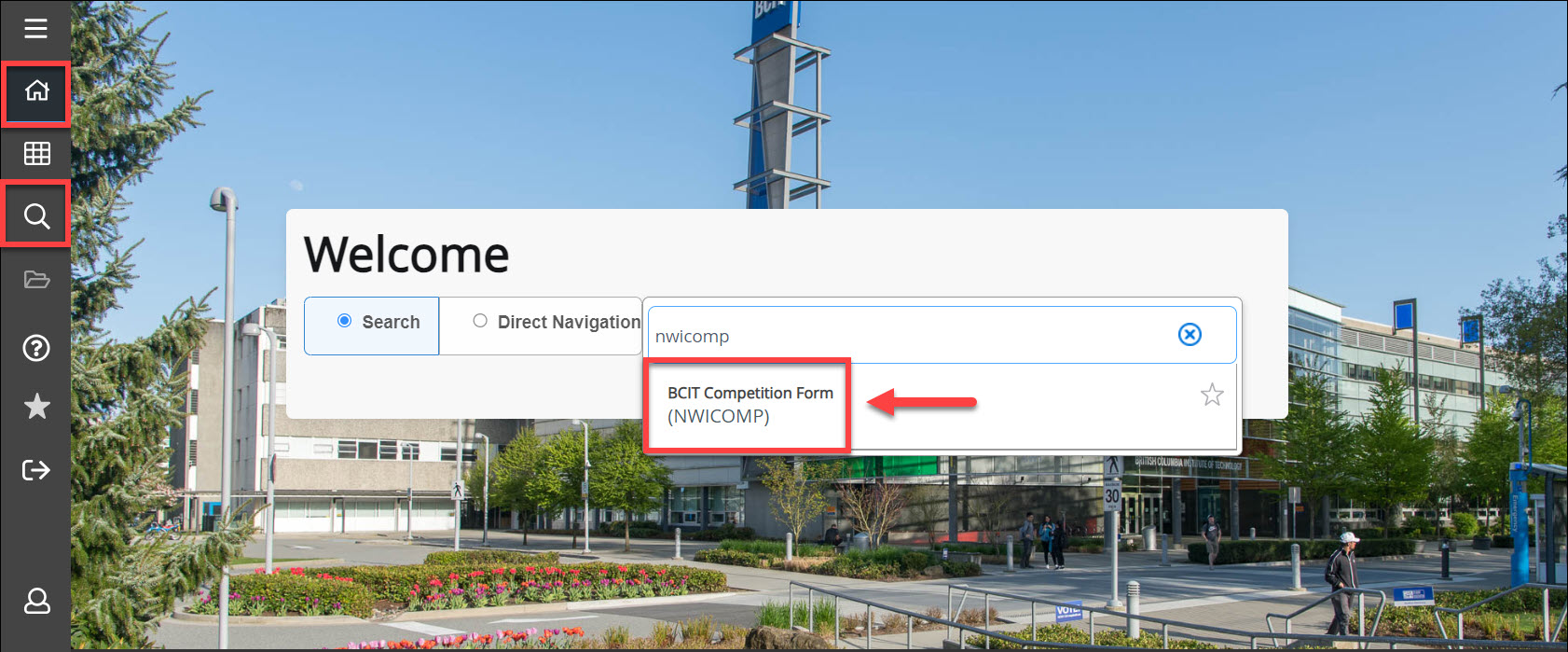Open Help question mark icon
The width and height of the screenshot is (1568, 652).
pos(36,348)
